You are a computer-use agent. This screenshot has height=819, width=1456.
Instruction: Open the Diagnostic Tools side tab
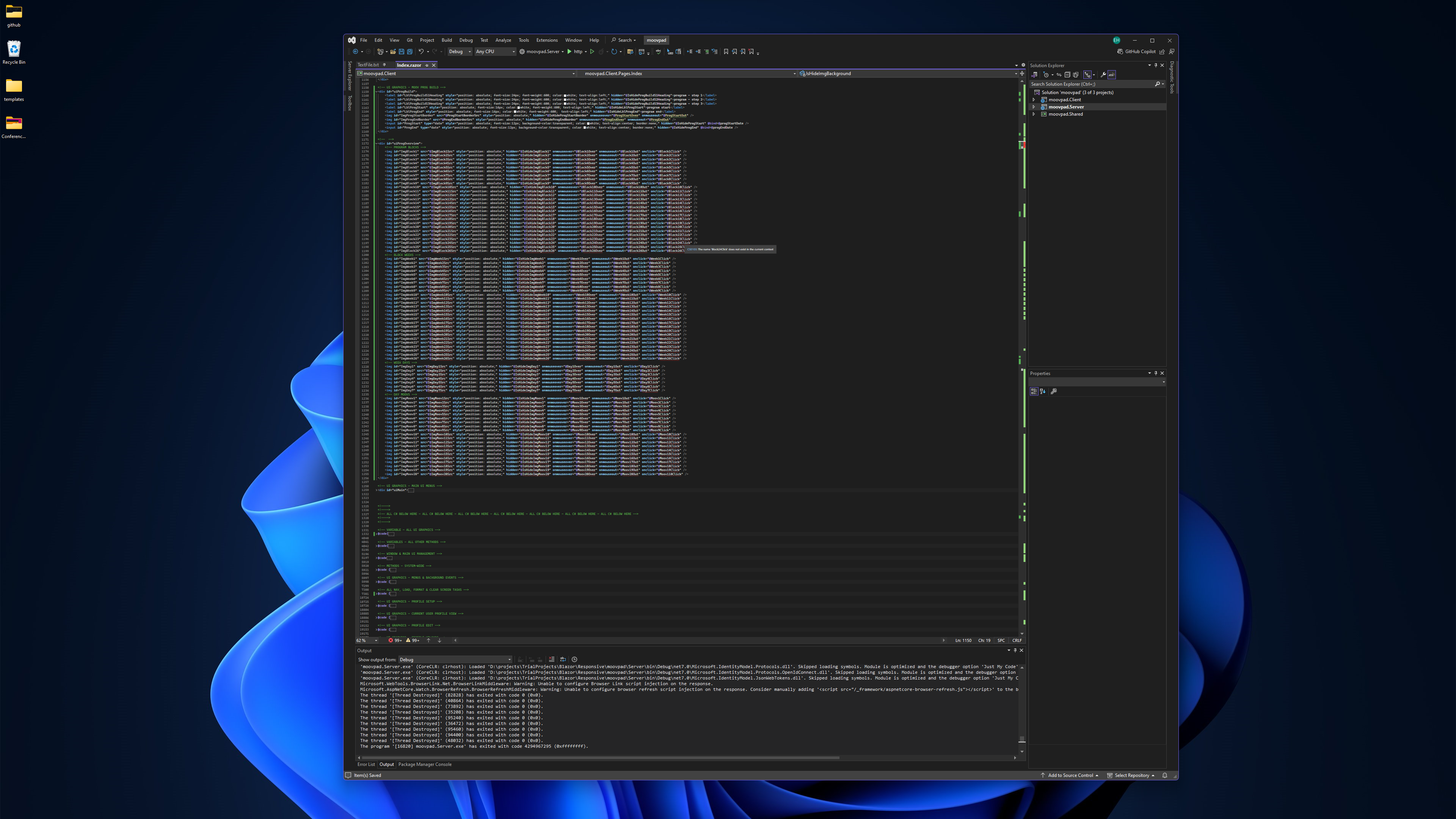point(1172,77)
